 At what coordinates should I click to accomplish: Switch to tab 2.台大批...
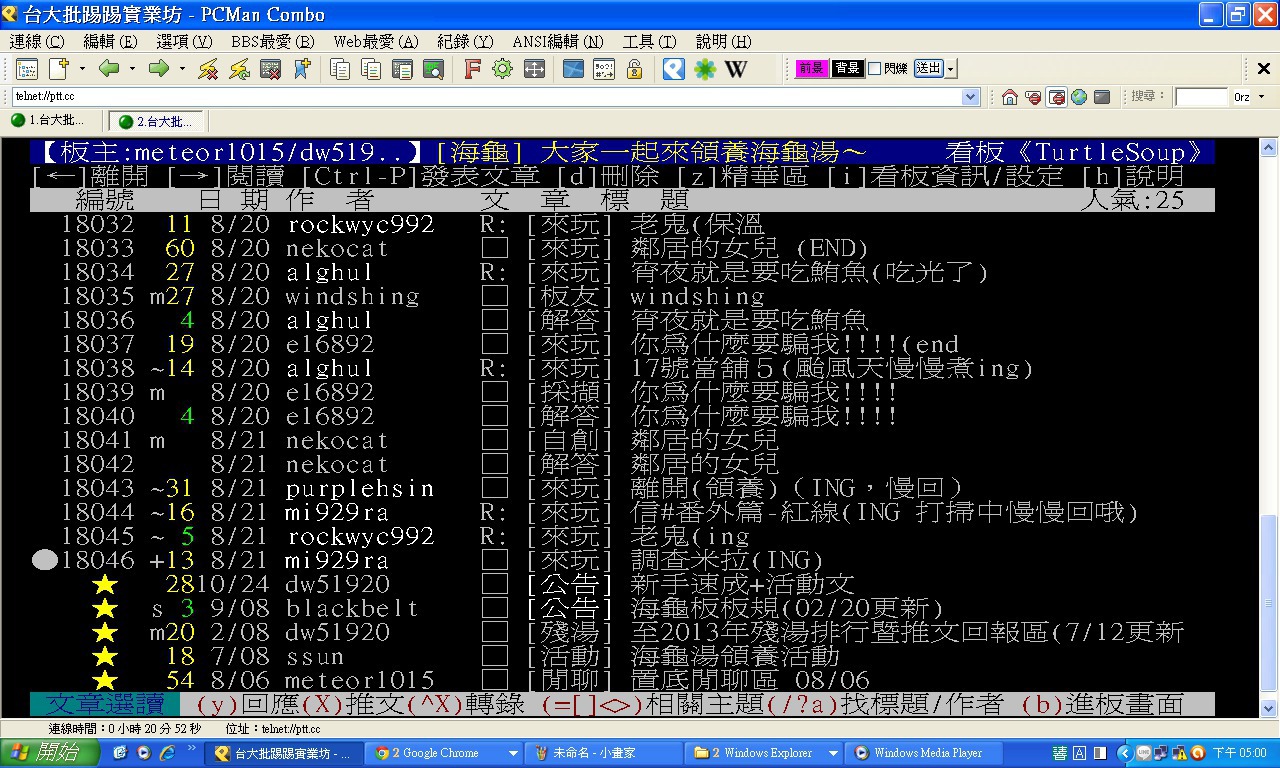pos(156,121)
